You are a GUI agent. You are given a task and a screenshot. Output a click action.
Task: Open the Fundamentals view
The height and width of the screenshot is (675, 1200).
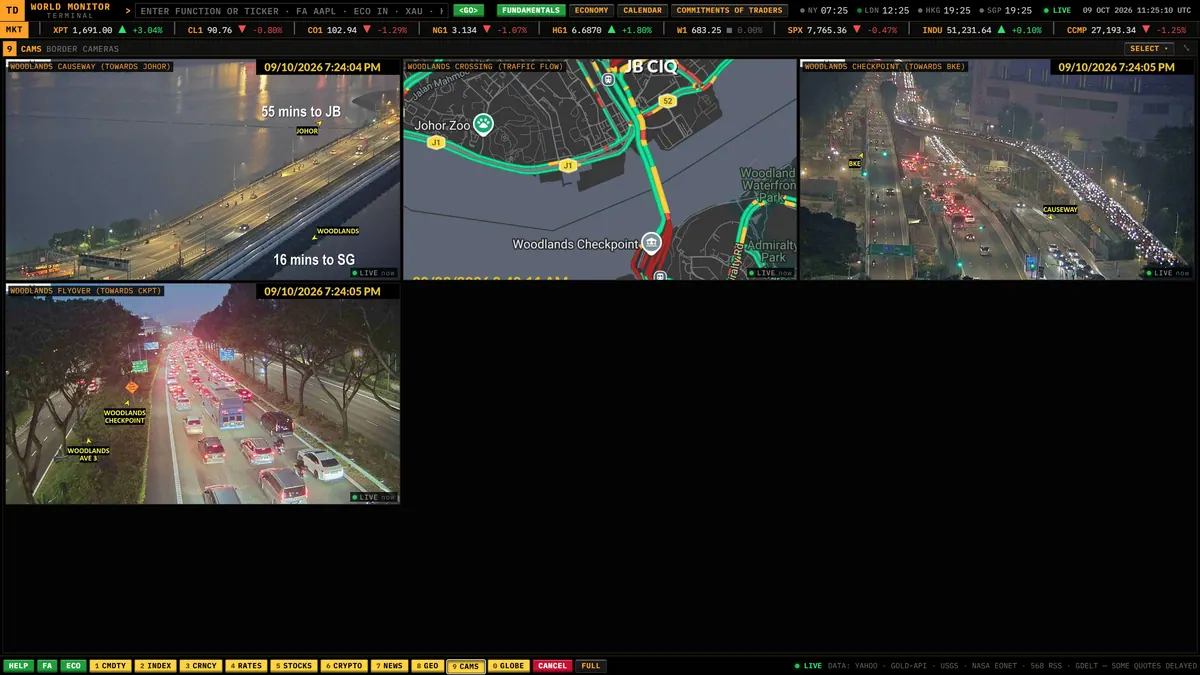531,11
